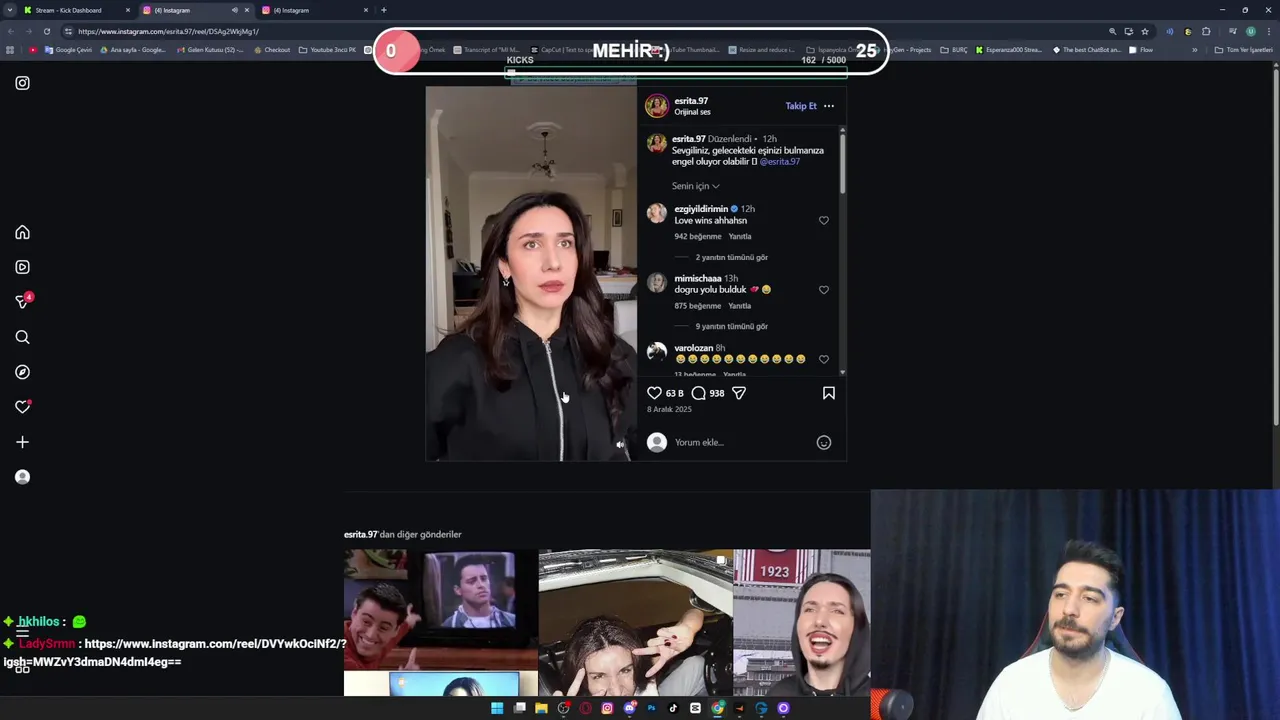The height and width of the screenshot is (720, 1280).
Task: Open Youtube 3ncü PK bookmark folder
Action: coord(327,50)
